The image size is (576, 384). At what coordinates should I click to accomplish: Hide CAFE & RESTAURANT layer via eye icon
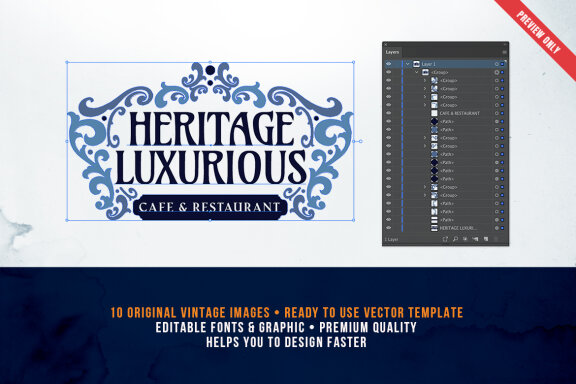coord(389,113)
